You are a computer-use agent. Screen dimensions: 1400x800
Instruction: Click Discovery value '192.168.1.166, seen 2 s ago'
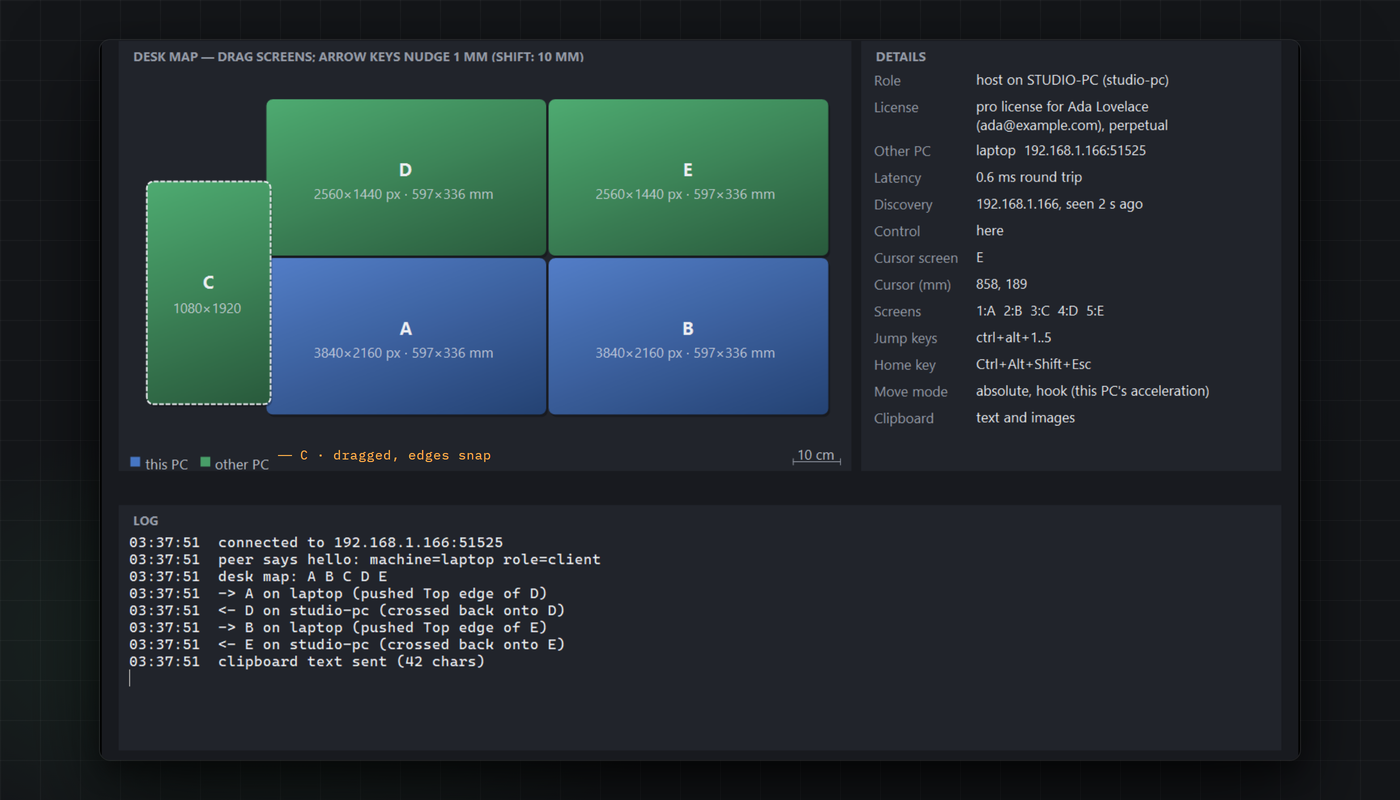pyautogui.click(x=1059, y=204)
